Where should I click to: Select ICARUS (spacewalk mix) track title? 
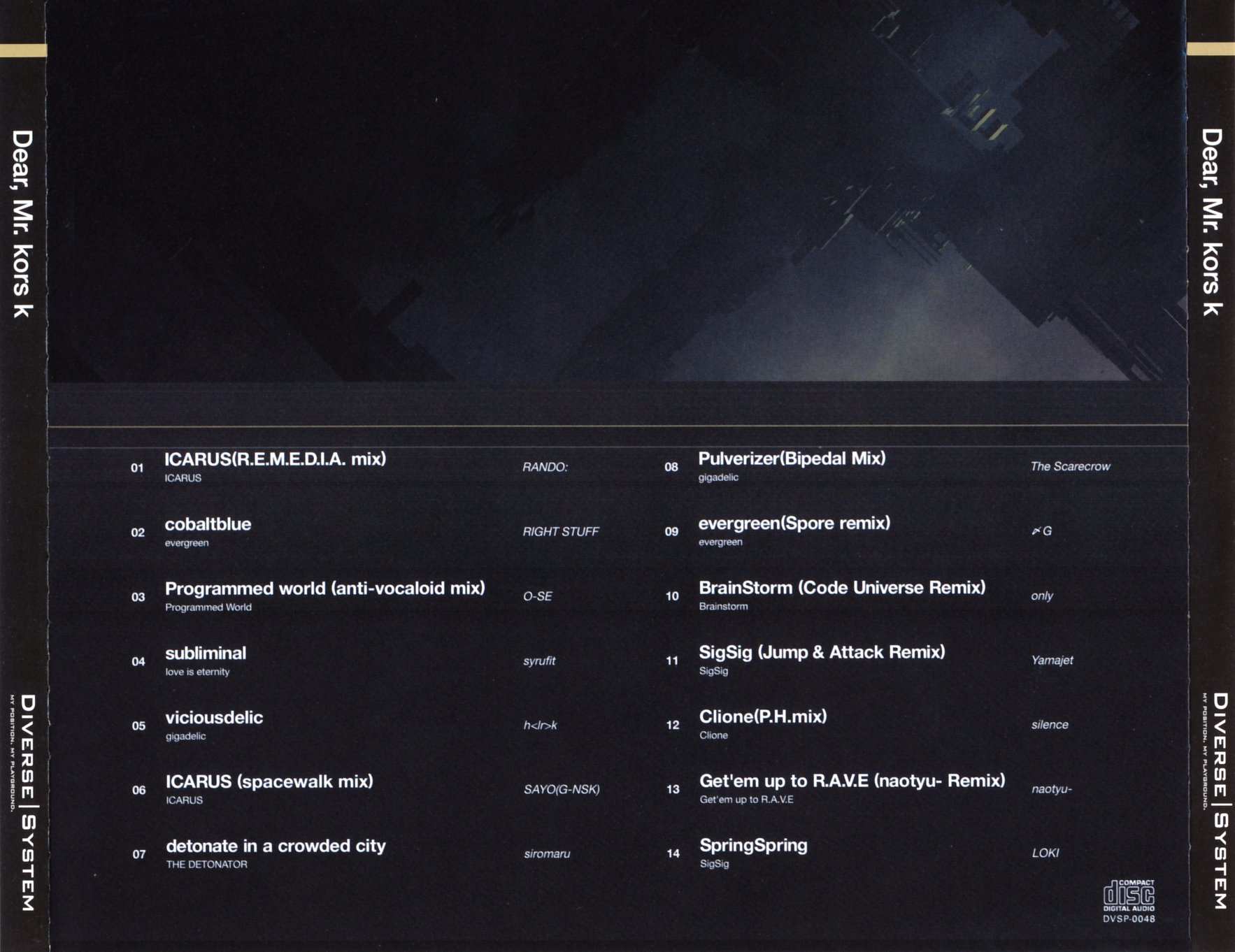269,781
